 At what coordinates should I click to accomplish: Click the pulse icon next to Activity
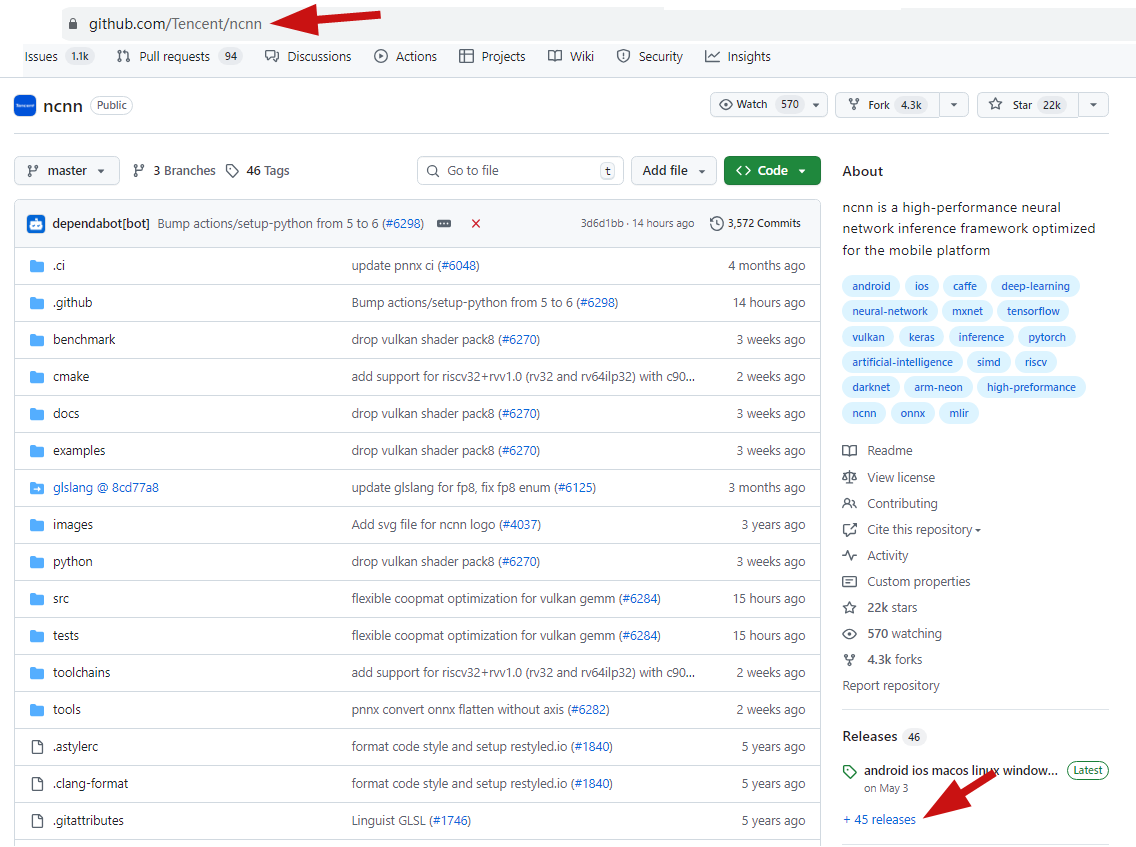850,556
